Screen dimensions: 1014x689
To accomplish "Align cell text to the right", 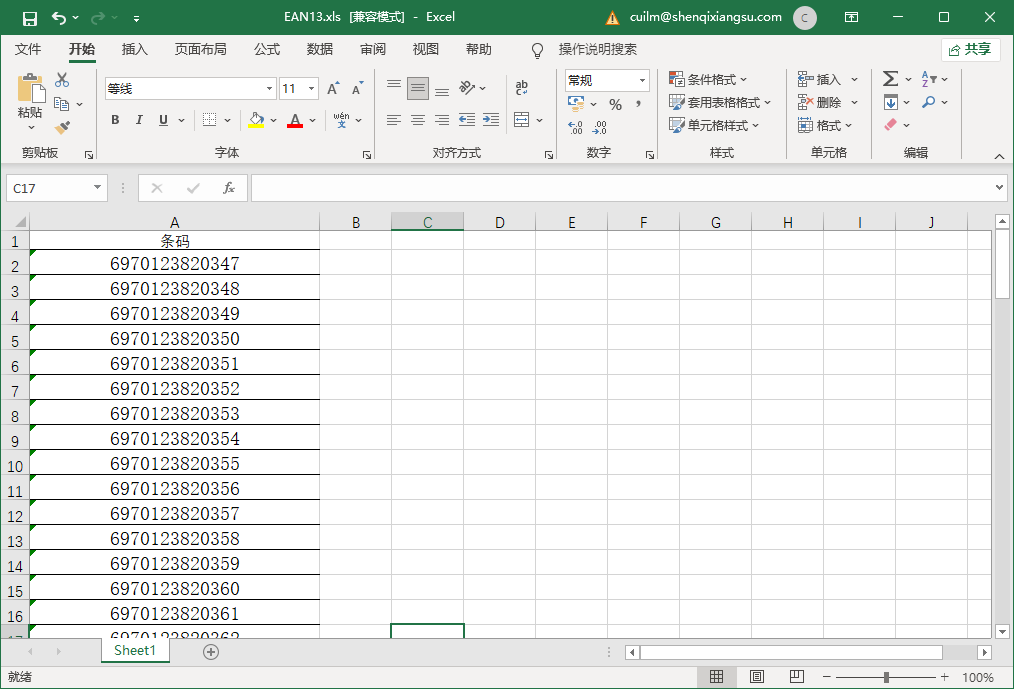I will point(442,120).
